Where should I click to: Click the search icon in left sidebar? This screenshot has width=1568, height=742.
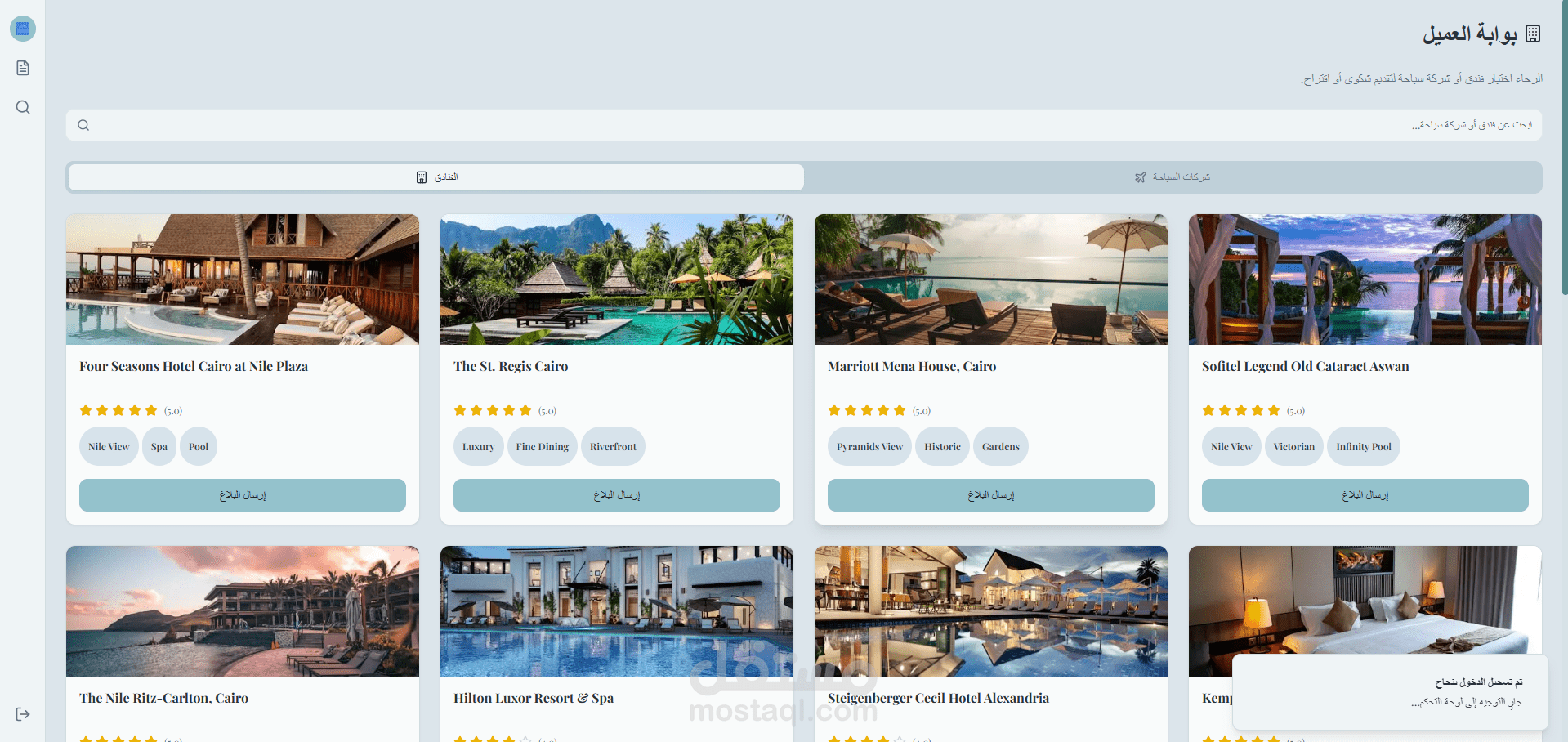pos(23,107)
